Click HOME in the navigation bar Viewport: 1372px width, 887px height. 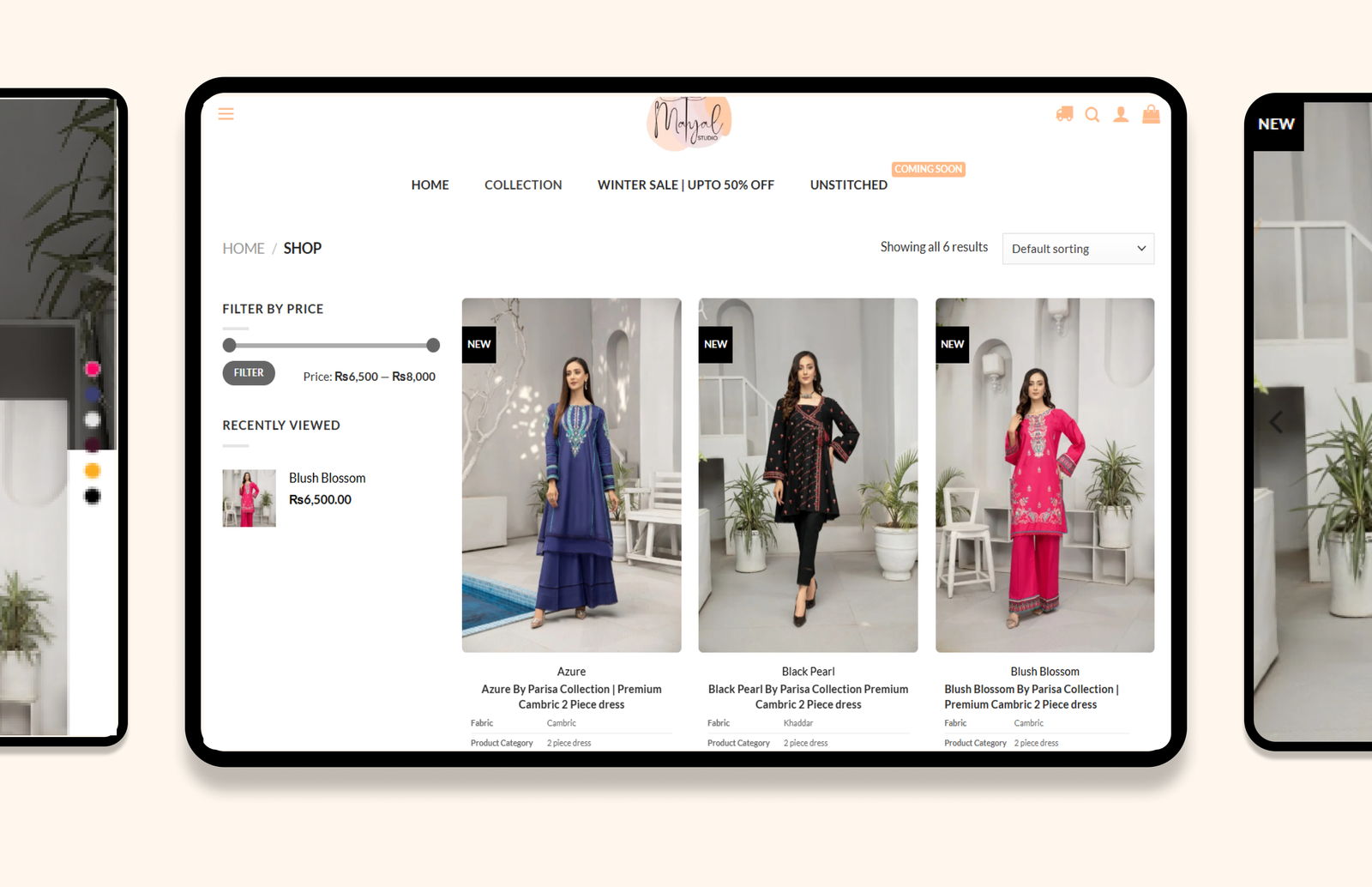tap(430, 185)
